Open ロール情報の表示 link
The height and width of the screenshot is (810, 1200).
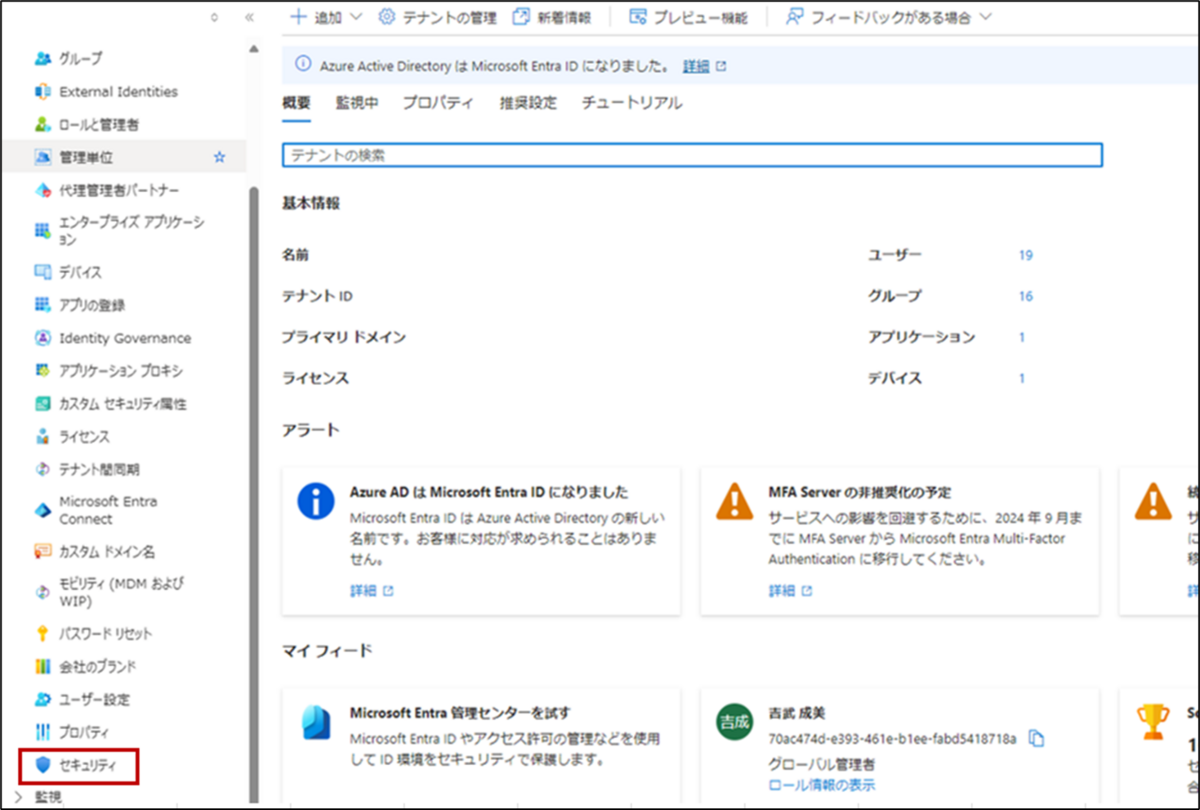click(x=821, y=784)
